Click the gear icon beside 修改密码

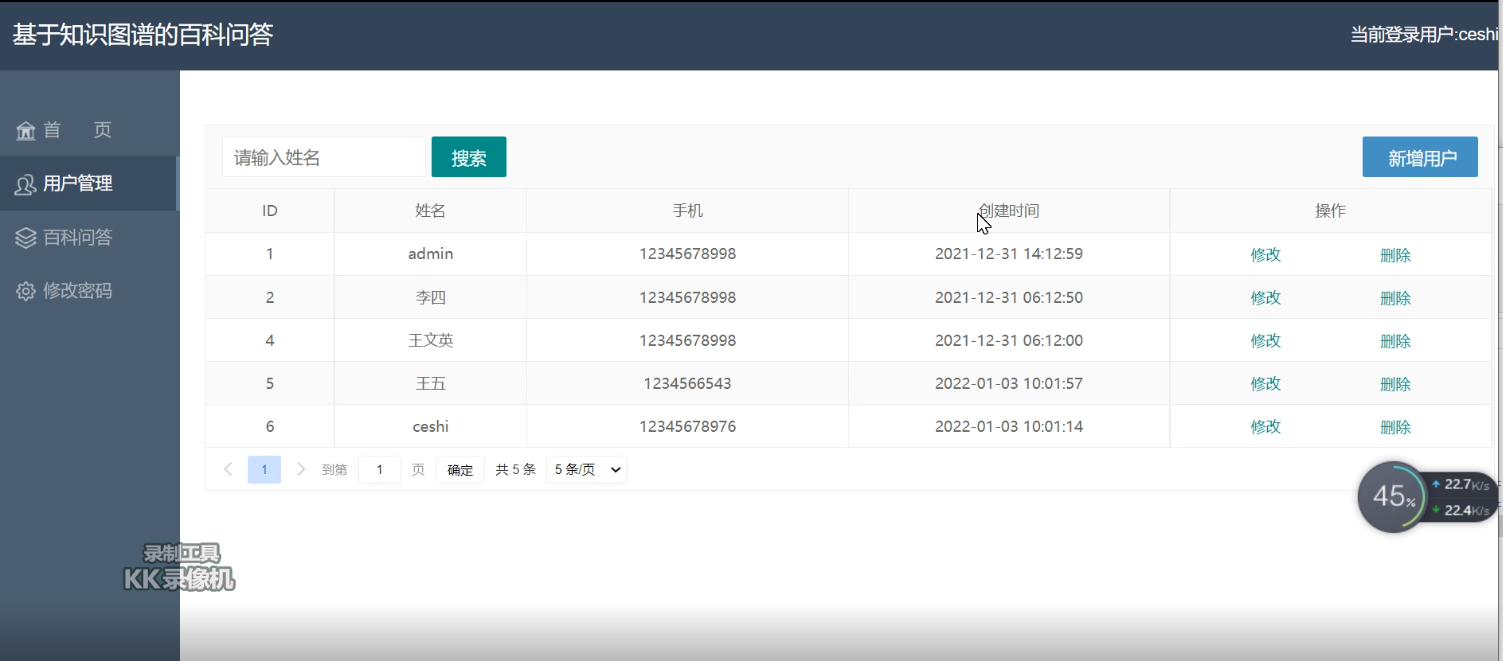click(x=26, y=292)
